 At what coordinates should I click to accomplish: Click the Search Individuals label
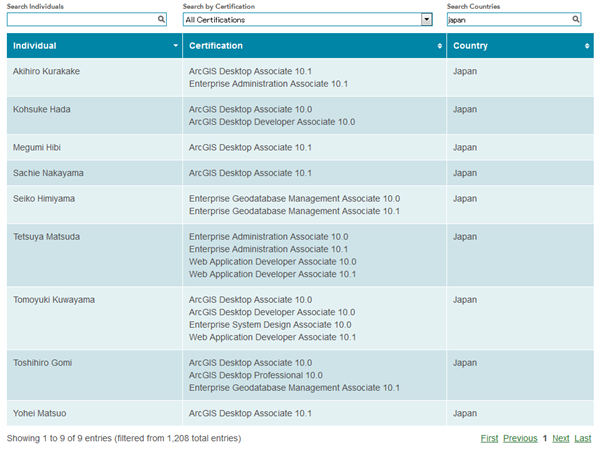pos(35,7)
